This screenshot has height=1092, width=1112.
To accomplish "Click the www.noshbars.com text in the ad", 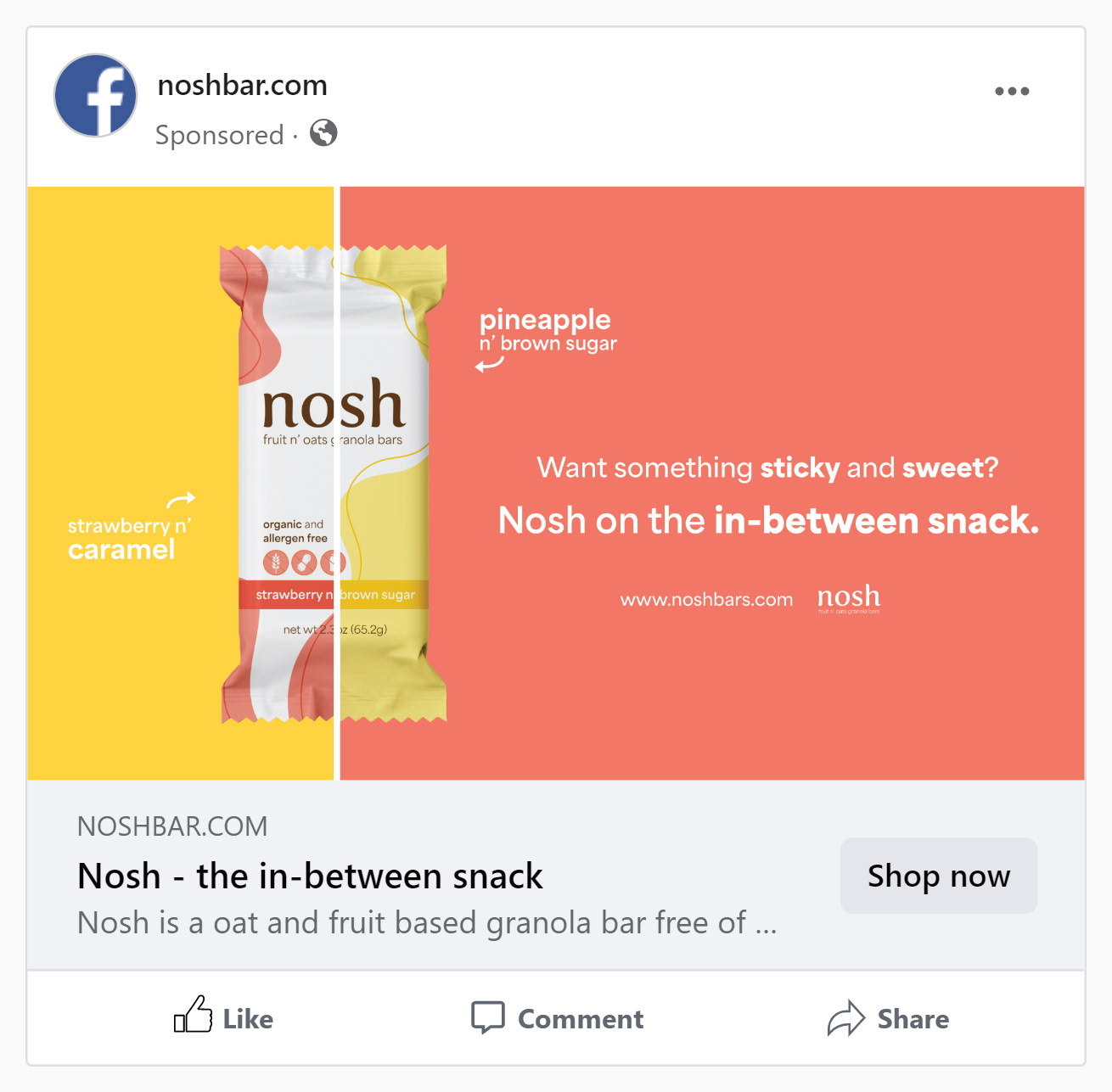I will tap(706, 600).
